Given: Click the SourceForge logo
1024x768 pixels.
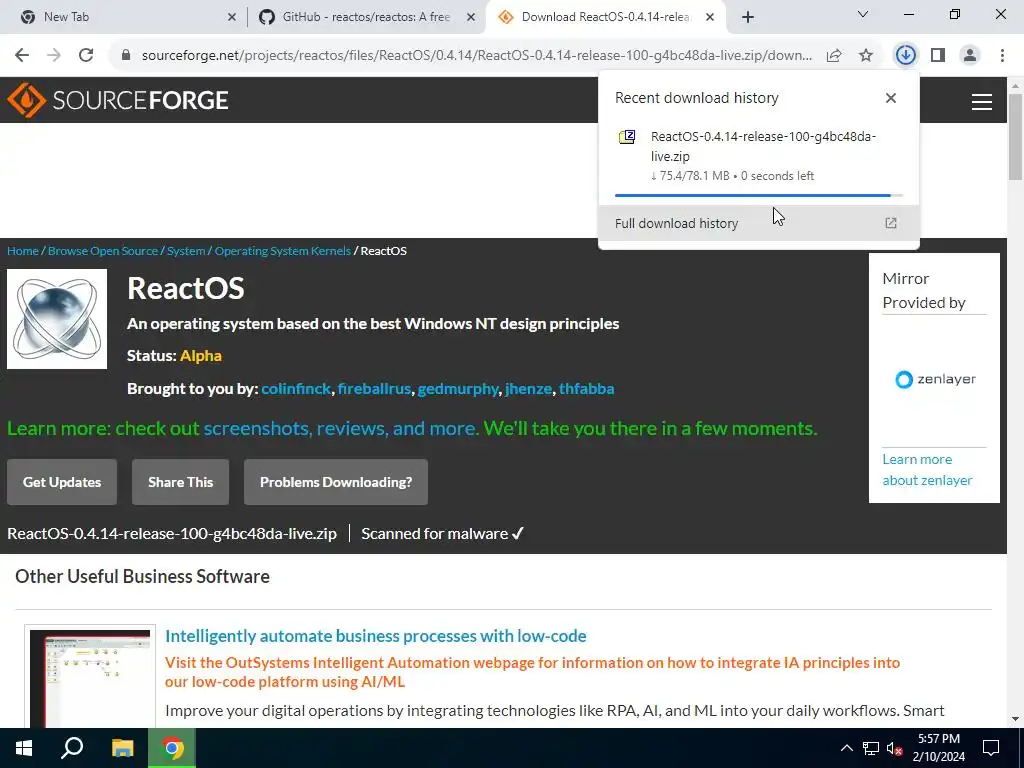Looking at the screenshot, I should pyautogui.click(x=118, y=100).
